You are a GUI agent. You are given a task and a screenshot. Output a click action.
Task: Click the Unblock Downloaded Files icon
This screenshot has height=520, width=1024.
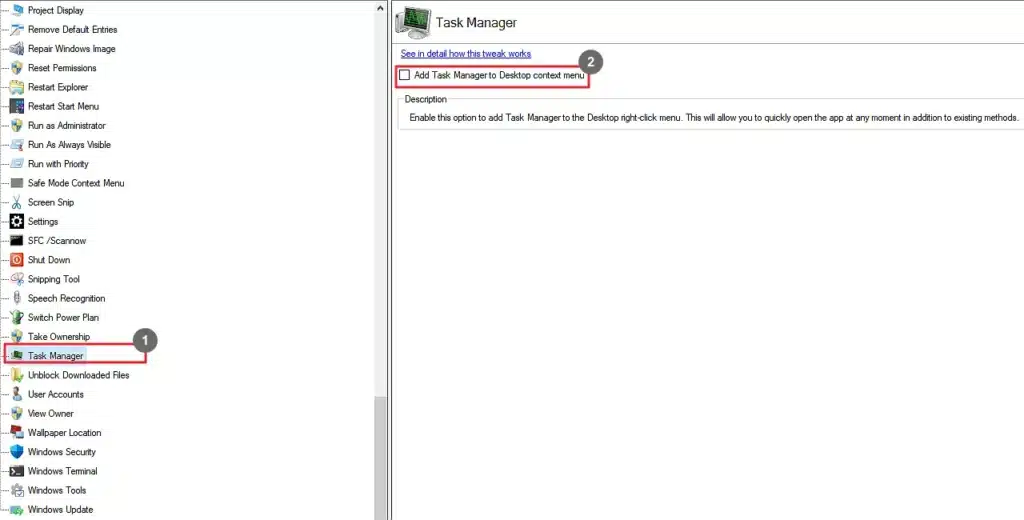[x=17, y=375]
